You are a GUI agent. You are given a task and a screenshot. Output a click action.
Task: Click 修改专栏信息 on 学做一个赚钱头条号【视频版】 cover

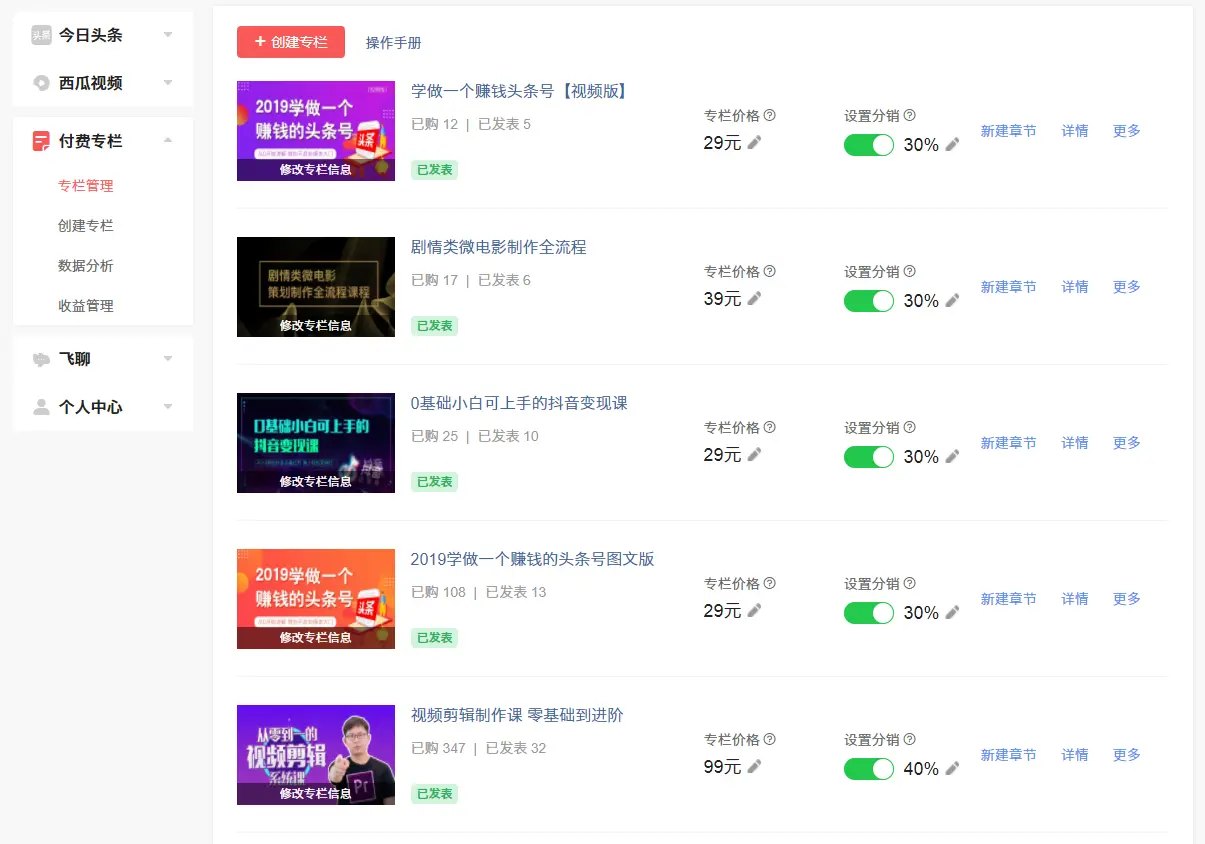coord(316,170)
